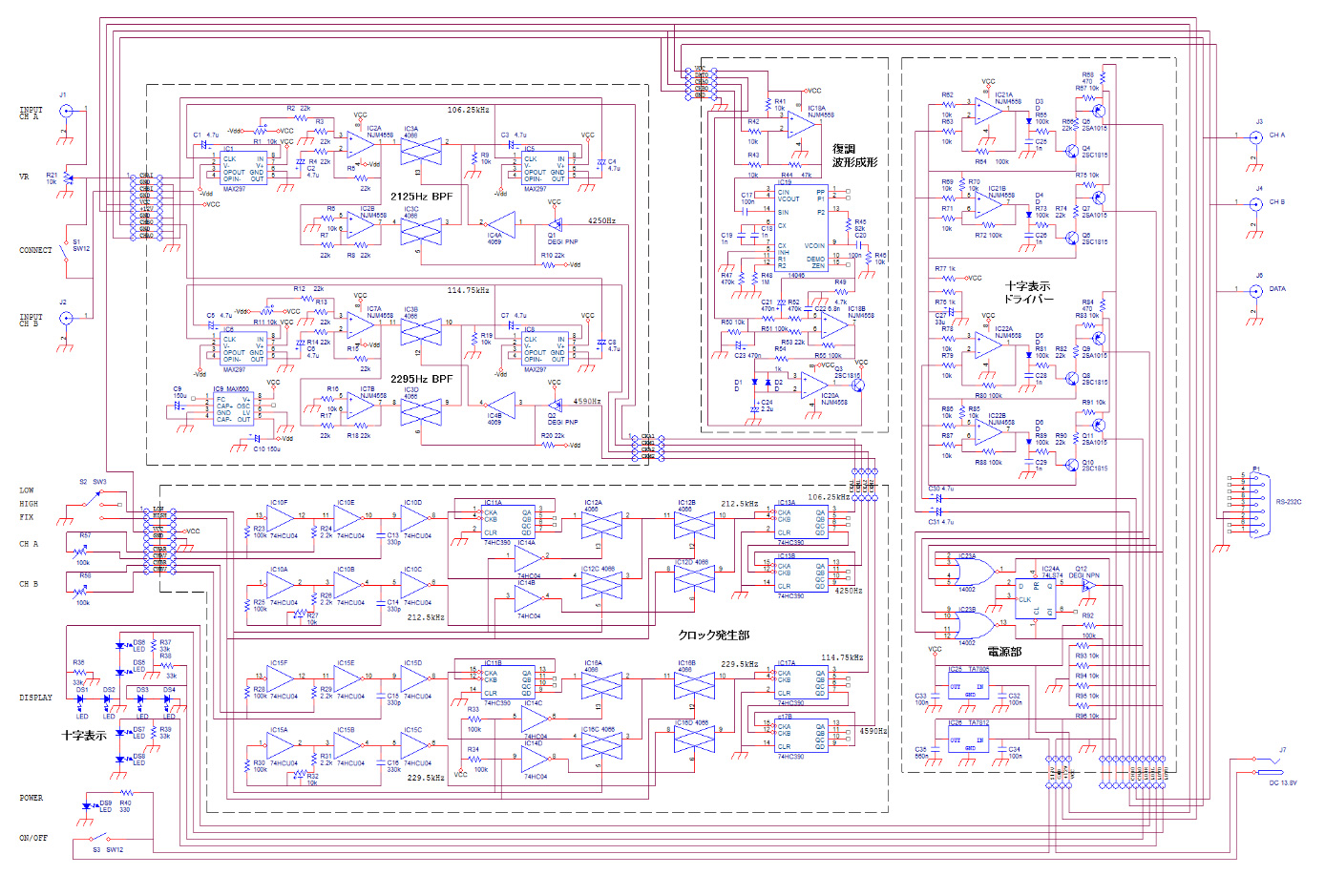Click the 'POWER' label
The image size is (1325, 896).
tap(32, 798)
